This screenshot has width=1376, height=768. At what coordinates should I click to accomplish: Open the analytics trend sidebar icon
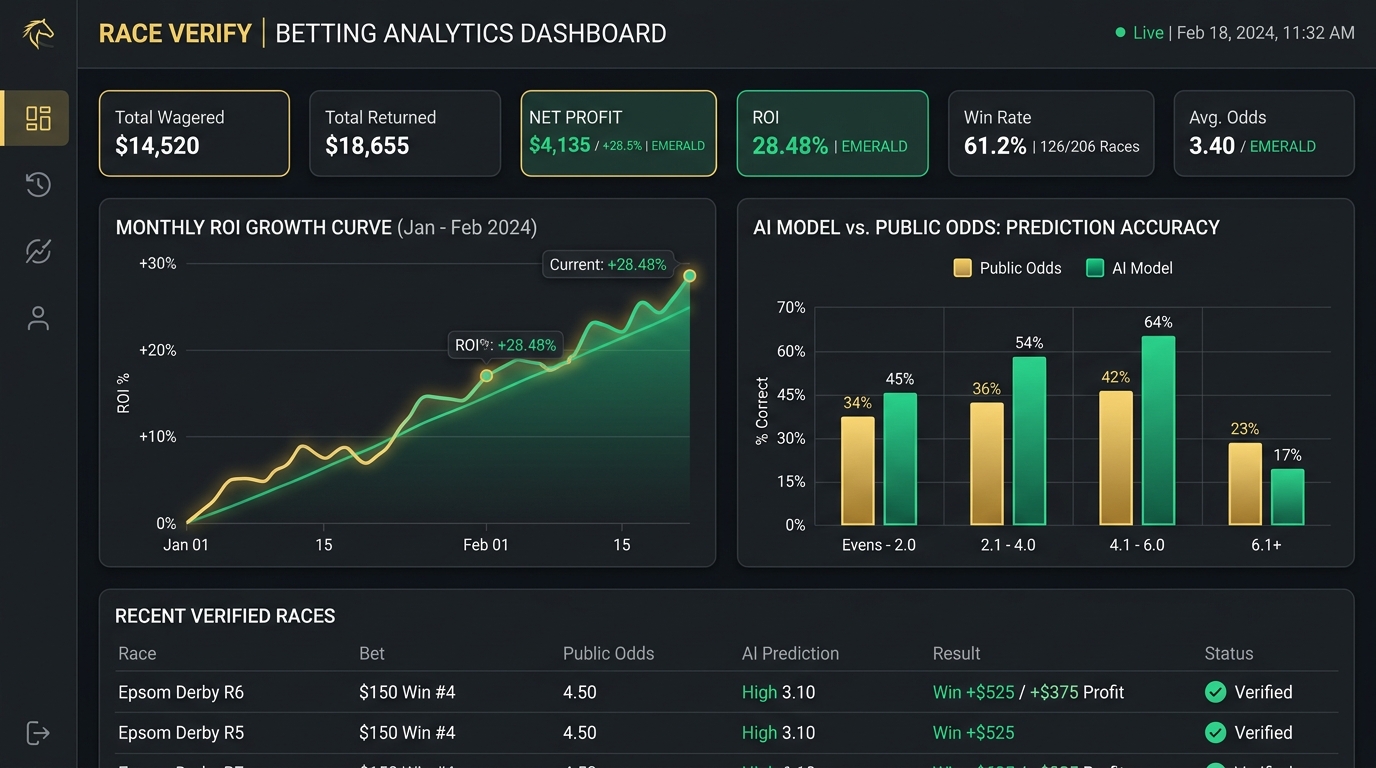38,251
